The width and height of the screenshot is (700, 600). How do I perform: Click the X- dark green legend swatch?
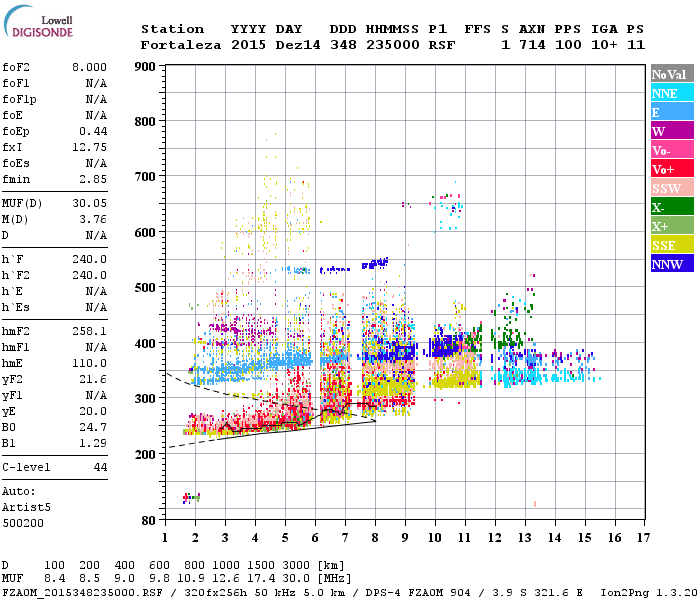click(672, 207)
